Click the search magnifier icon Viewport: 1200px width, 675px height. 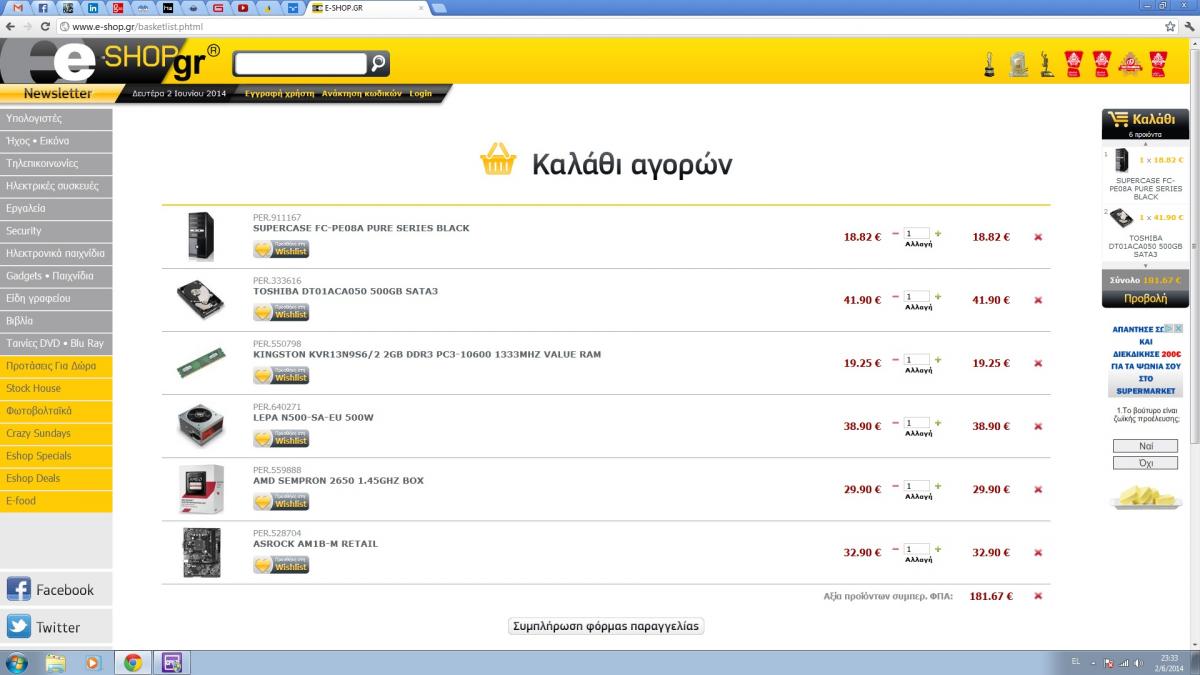pos(378,64)
